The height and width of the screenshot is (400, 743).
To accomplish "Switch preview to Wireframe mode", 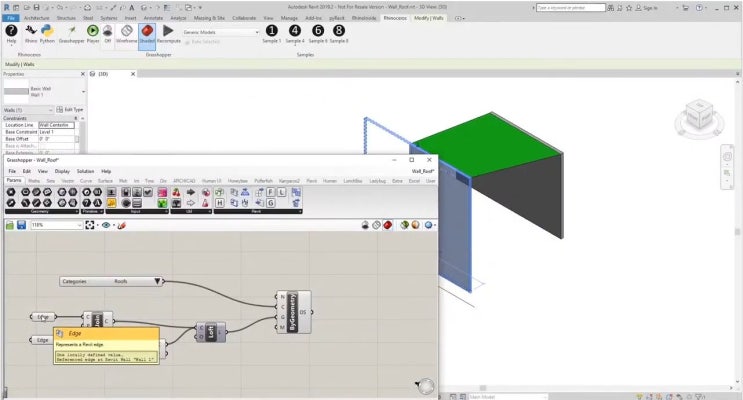I will 127,34.
